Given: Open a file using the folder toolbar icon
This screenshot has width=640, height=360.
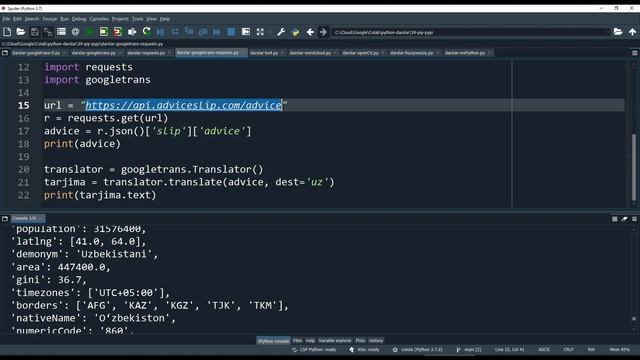Looking at the screenshot, I should point(21,32).
